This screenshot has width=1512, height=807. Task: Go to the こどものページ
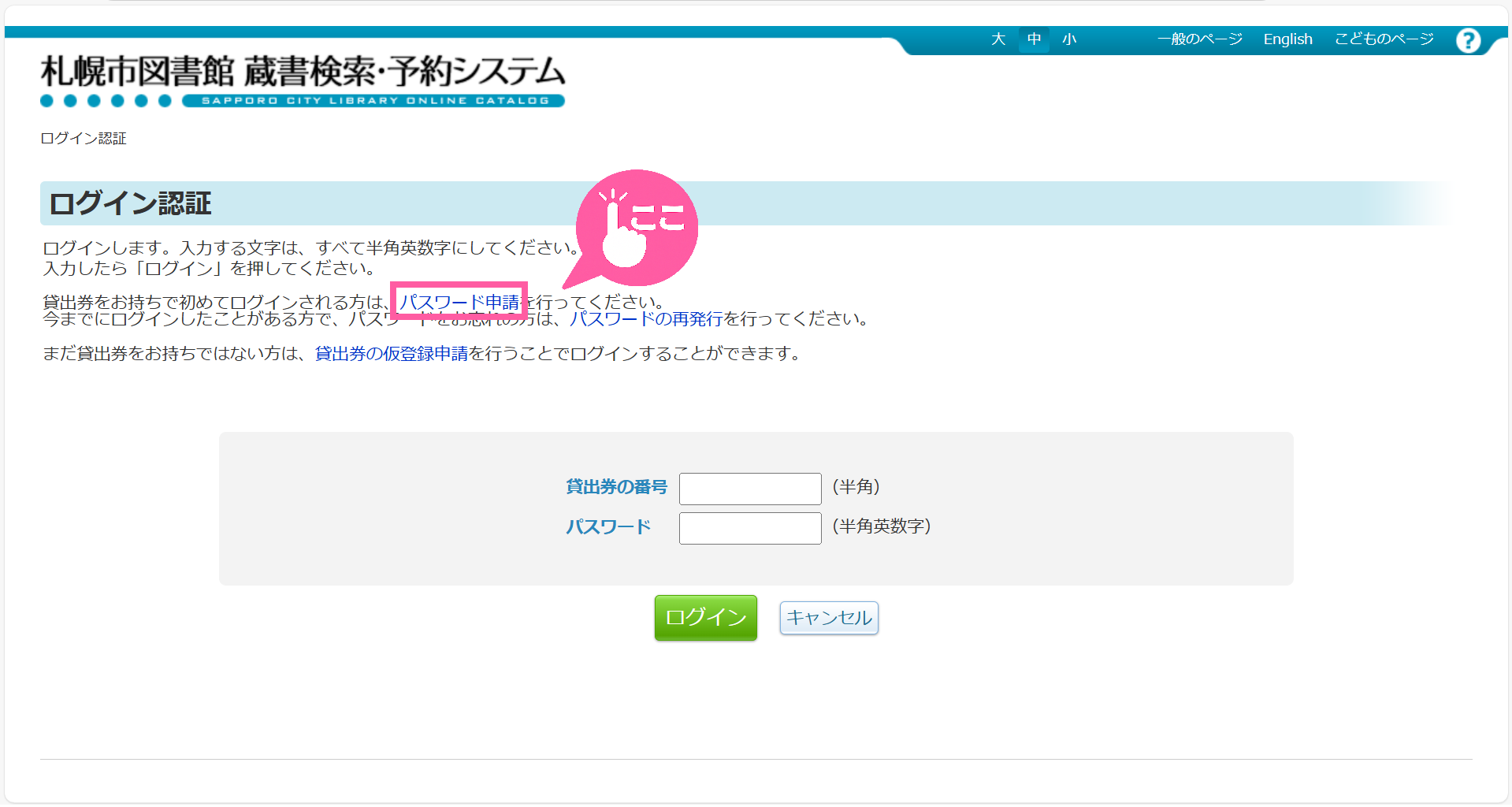[x=1384, y=39]
